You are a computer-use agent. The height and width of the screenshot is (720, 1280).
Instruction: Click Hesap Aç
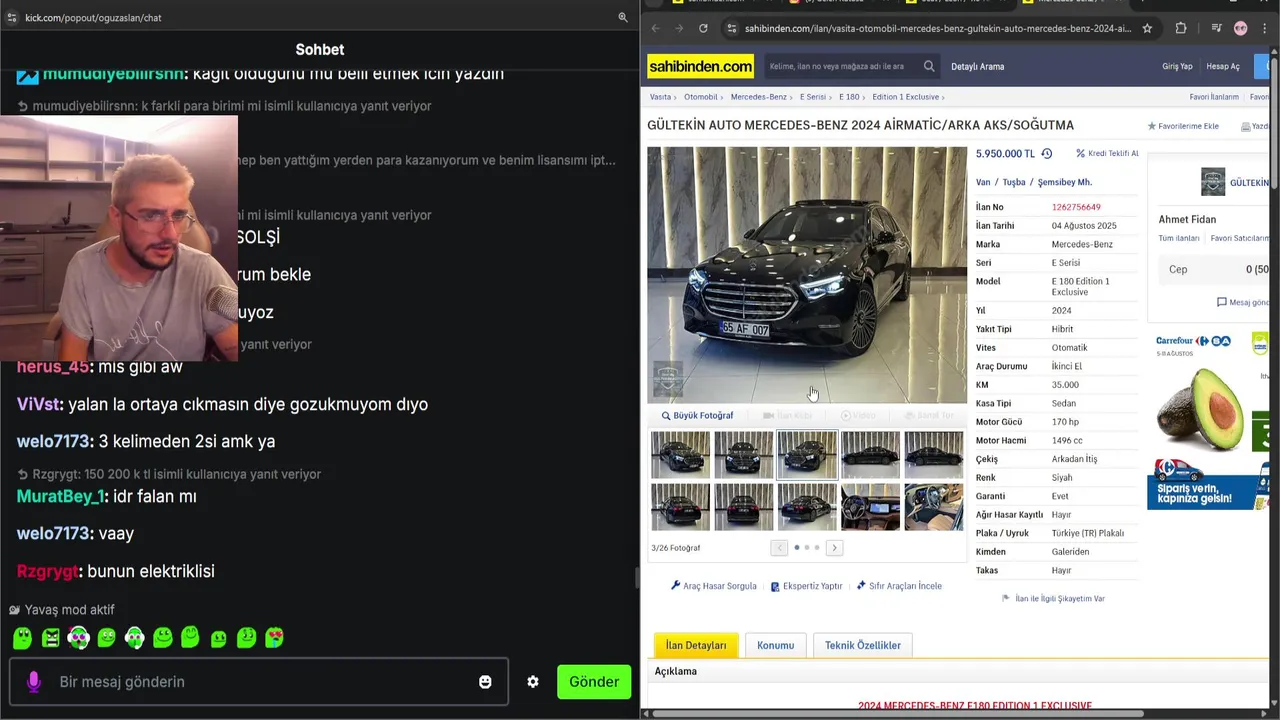(1222, 66)
